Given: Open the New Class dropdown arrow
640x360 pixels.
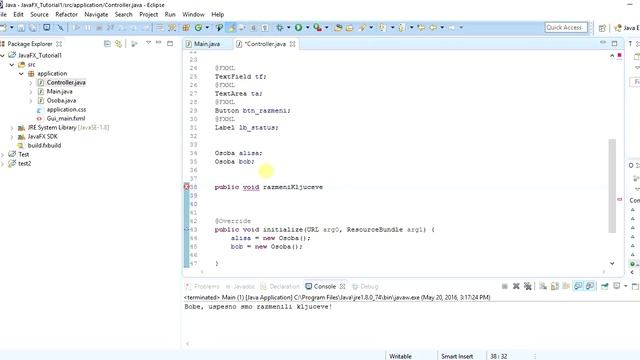Looking at the screenshot, I should (x=207, y=28).
